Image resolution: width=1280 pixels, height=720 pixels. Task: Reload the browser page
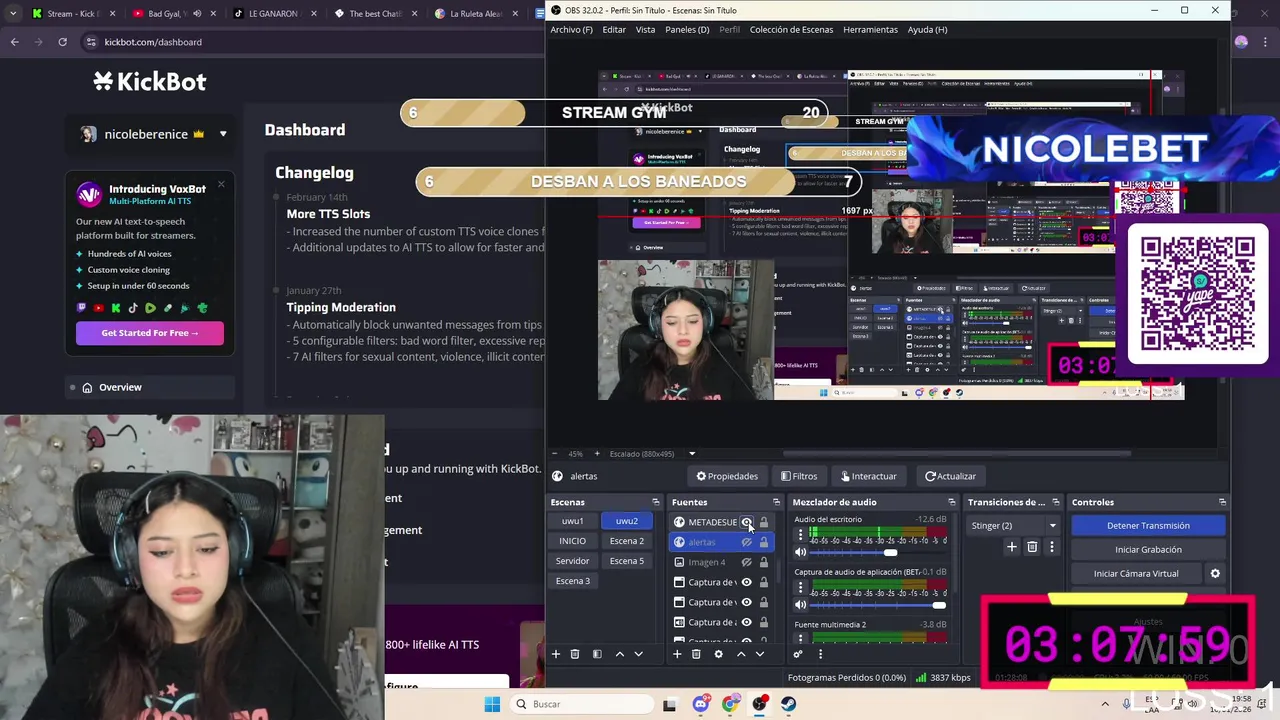pyautogui.click(x=62, y=42)
